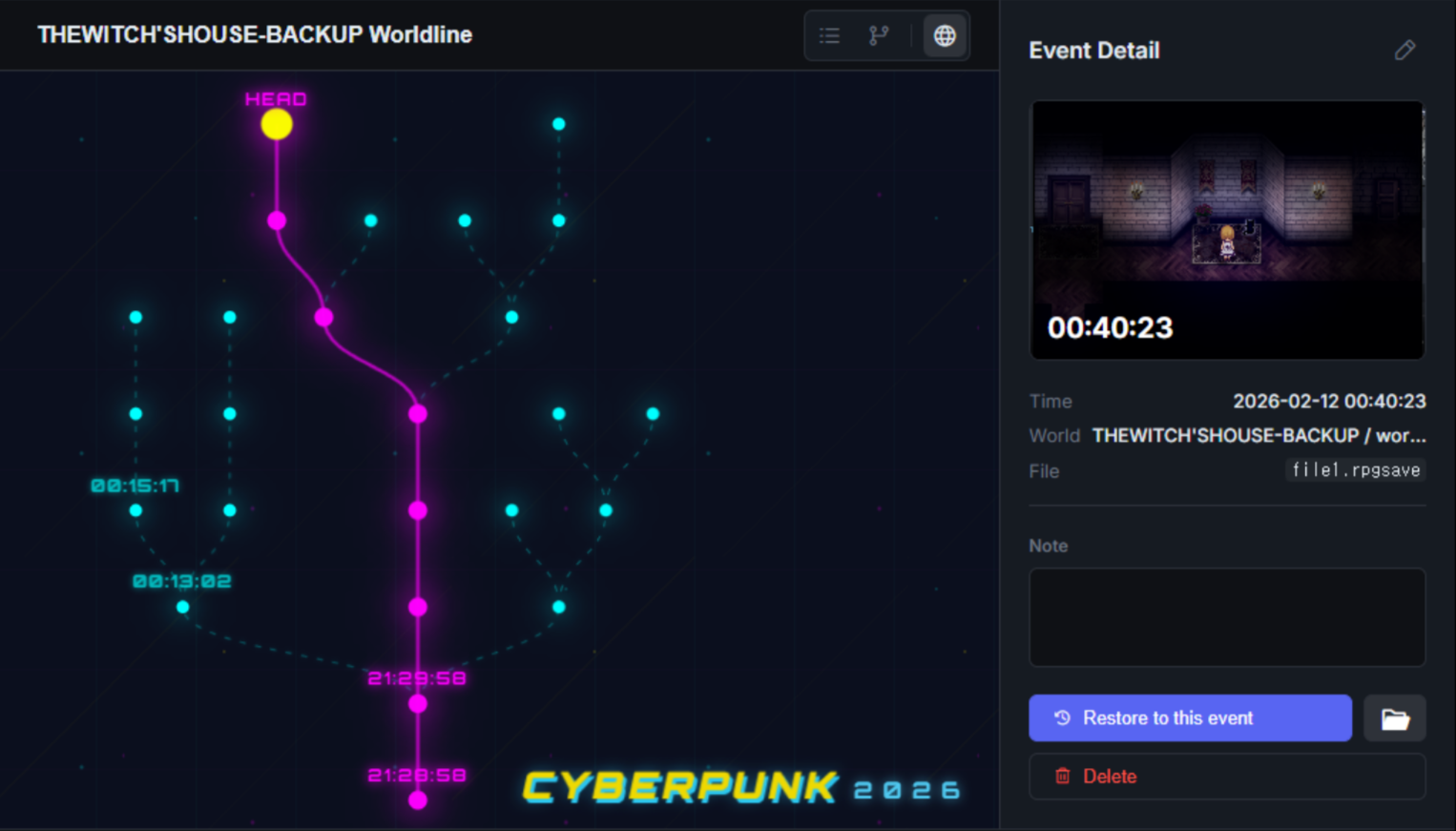
Task: Click the THEWITCH'SHOUSE-BACKUP Worldline title
Action: (254, 34)
